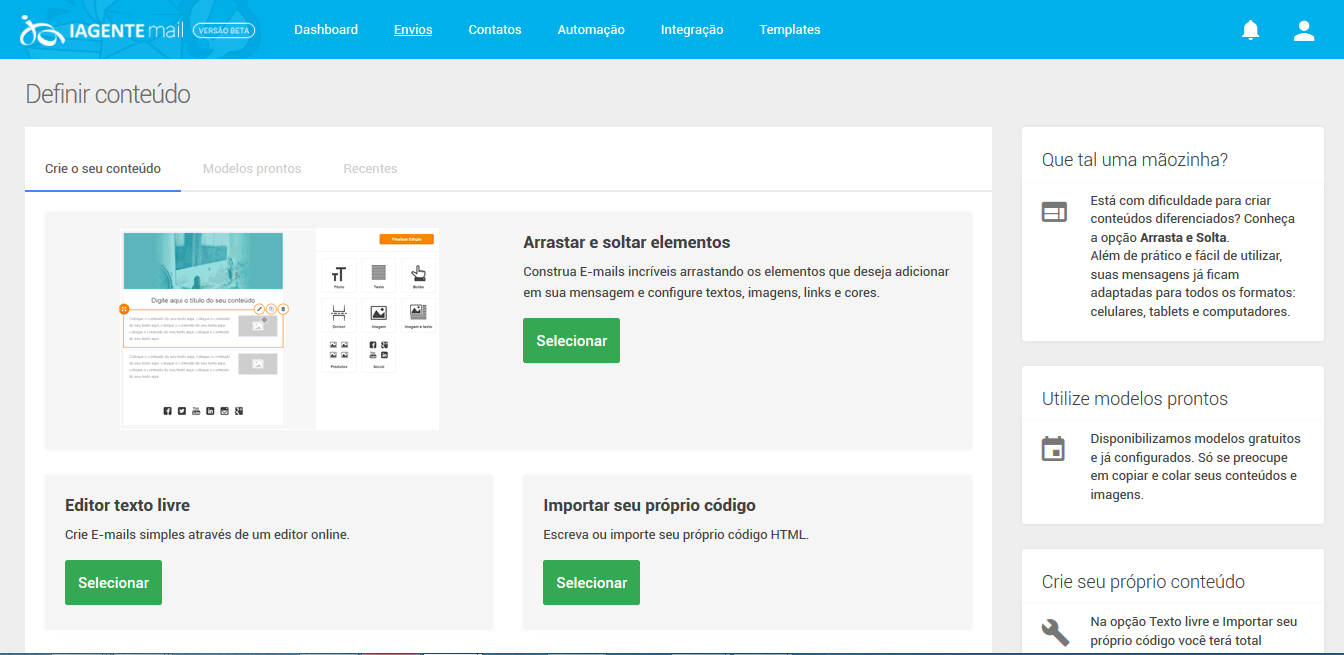
Task: Click the monitor icon in 'Que tal uma mãozinha?'
Action: [1054, 212]
